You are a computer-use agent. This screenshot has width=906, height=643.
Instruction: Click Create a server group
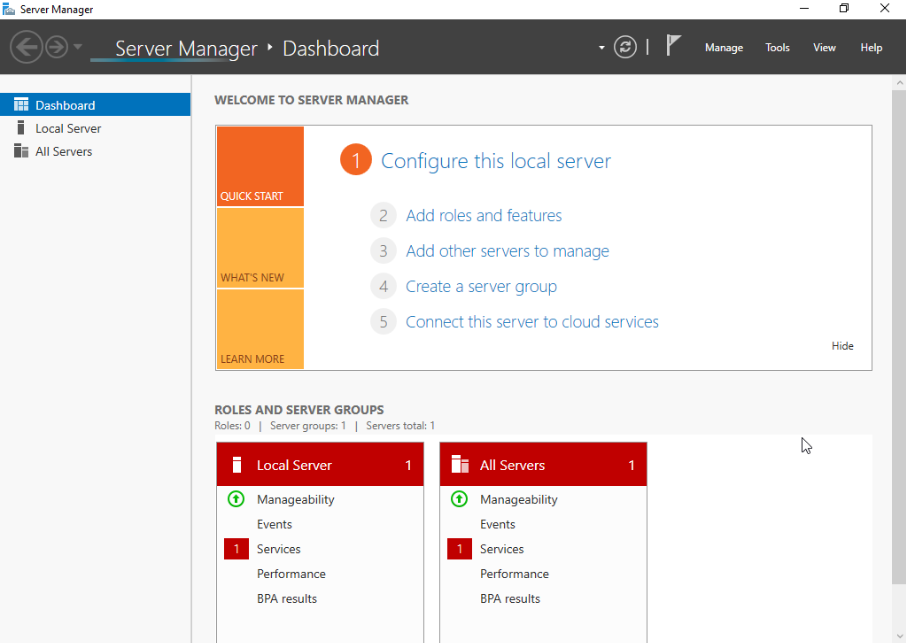tap(481, 287)
